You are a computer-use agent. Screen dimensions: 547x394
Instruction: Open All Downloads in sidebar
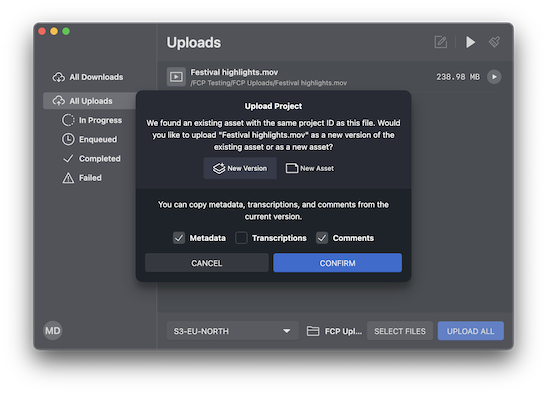(x=88, y=77)
